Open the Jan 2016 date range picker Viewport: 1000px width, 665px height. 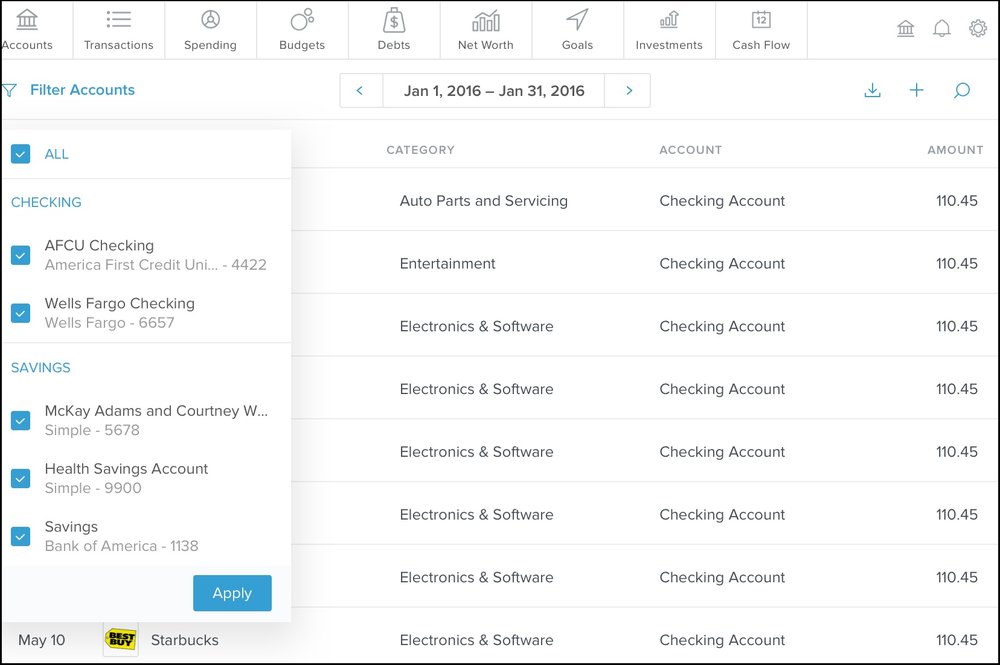(494, 91)
